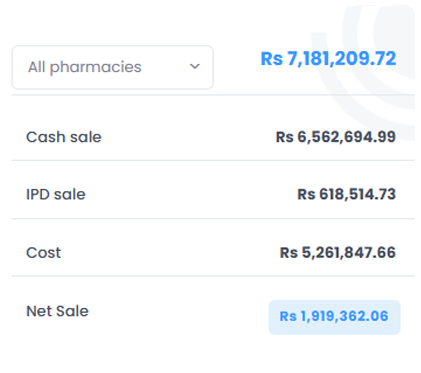The width and height of the screenshot is (421, 373).
Task: Click the 'Rs' prefix inside Net Sale badge
Action: (288, 316)
